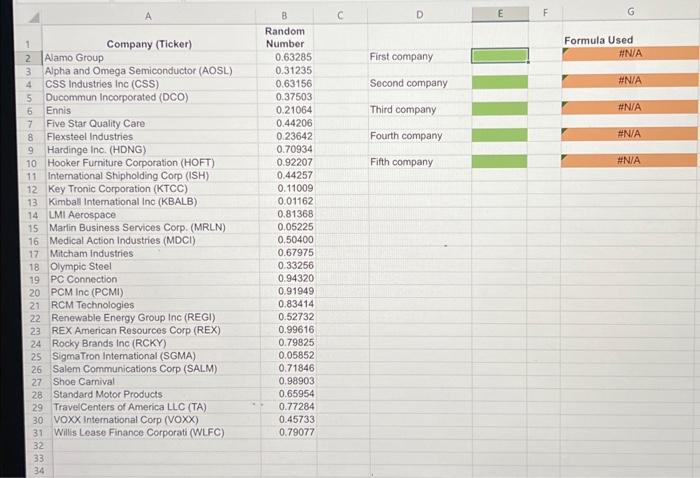
Task: Select REX American Resources Corp (REX) cell
Action: (x=157, y=331)
